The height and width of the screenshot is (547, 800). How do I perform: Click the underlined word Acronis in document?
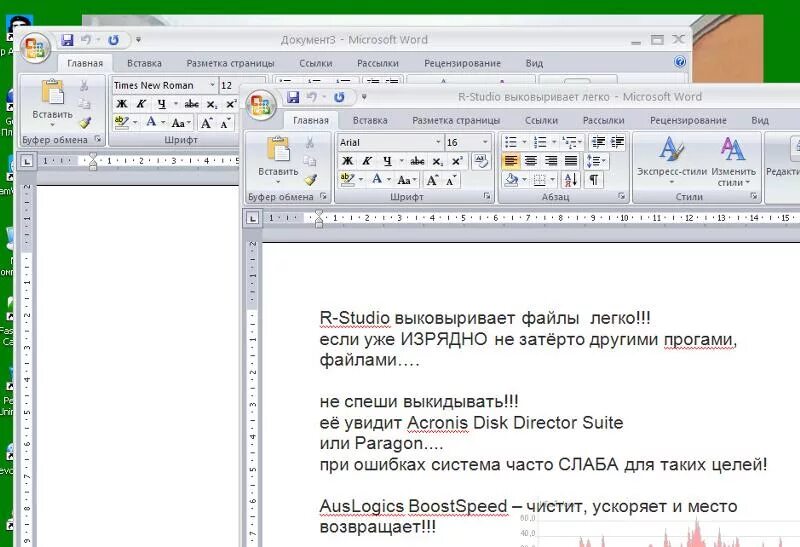pyautogui.click(x=437, y=423)
